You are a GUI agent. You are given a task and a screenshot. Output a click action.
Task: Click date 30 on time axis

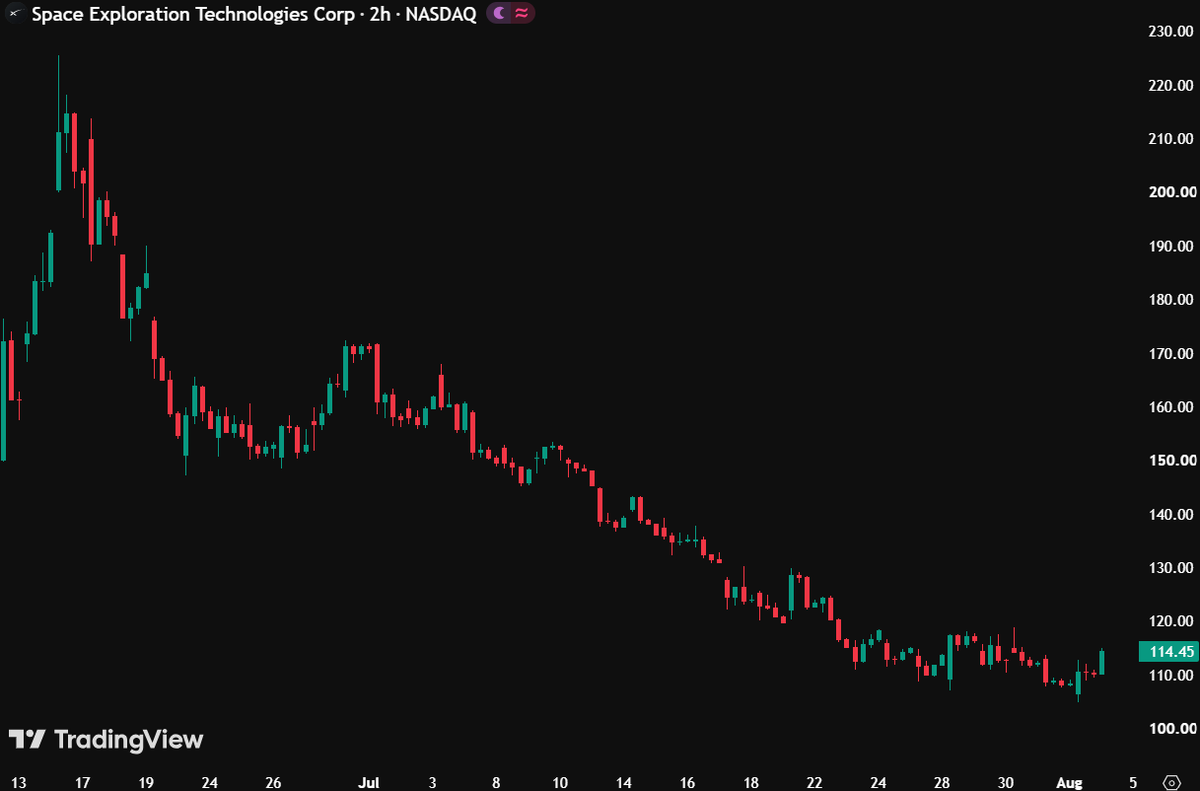1006,782
